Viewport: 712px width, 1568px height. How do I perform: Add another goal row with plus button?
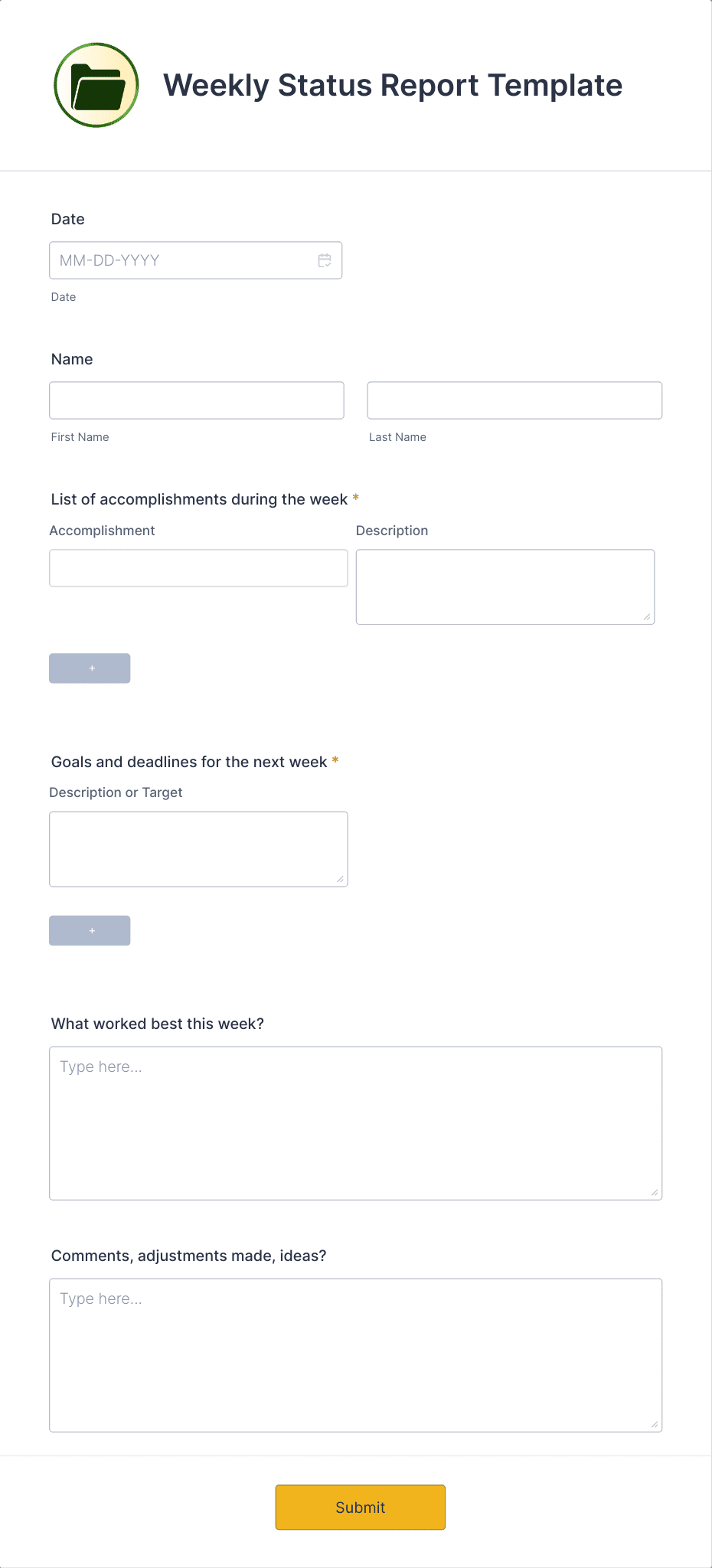pos(90,930)
